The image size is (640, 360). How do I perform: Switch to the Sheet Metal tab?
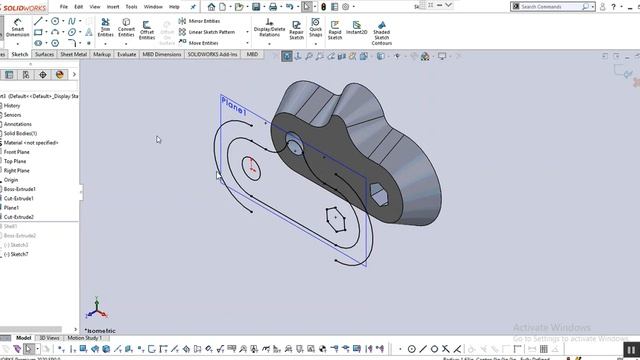pyautogui.click(x=73, y=54)
